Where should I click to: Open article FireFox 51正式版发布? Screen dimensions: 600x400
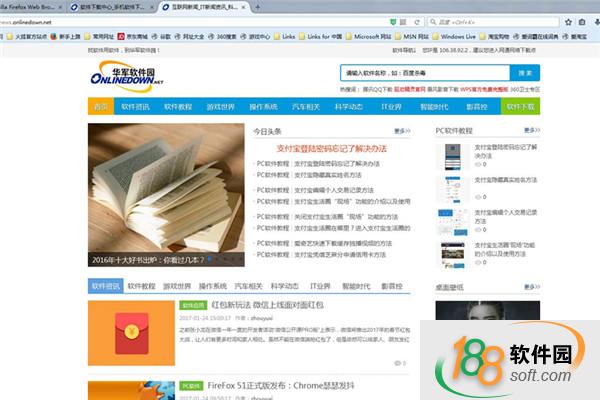[280, 385]
